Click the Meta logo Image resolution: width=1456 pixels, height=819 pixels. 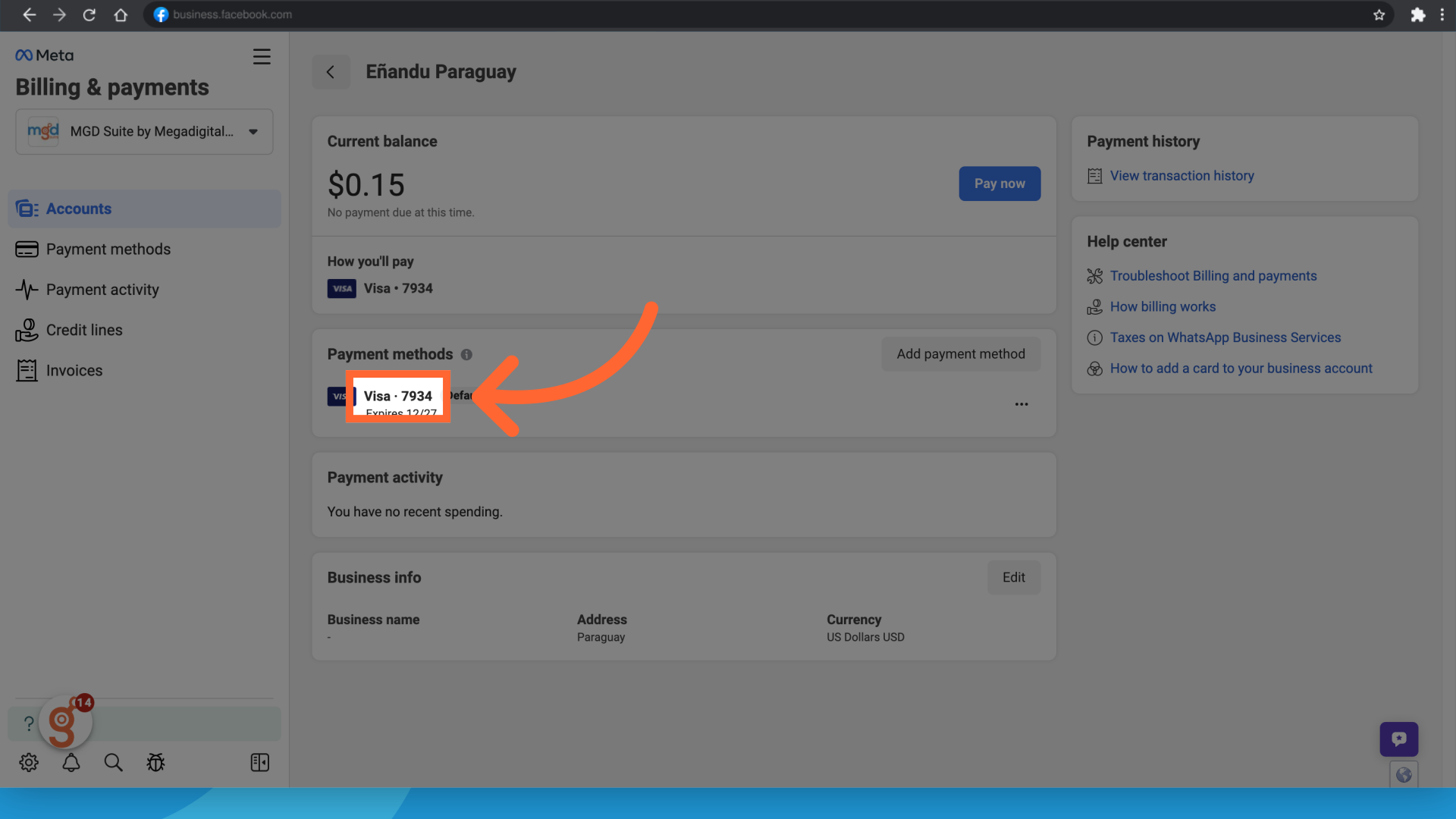(x=44, y=55)
